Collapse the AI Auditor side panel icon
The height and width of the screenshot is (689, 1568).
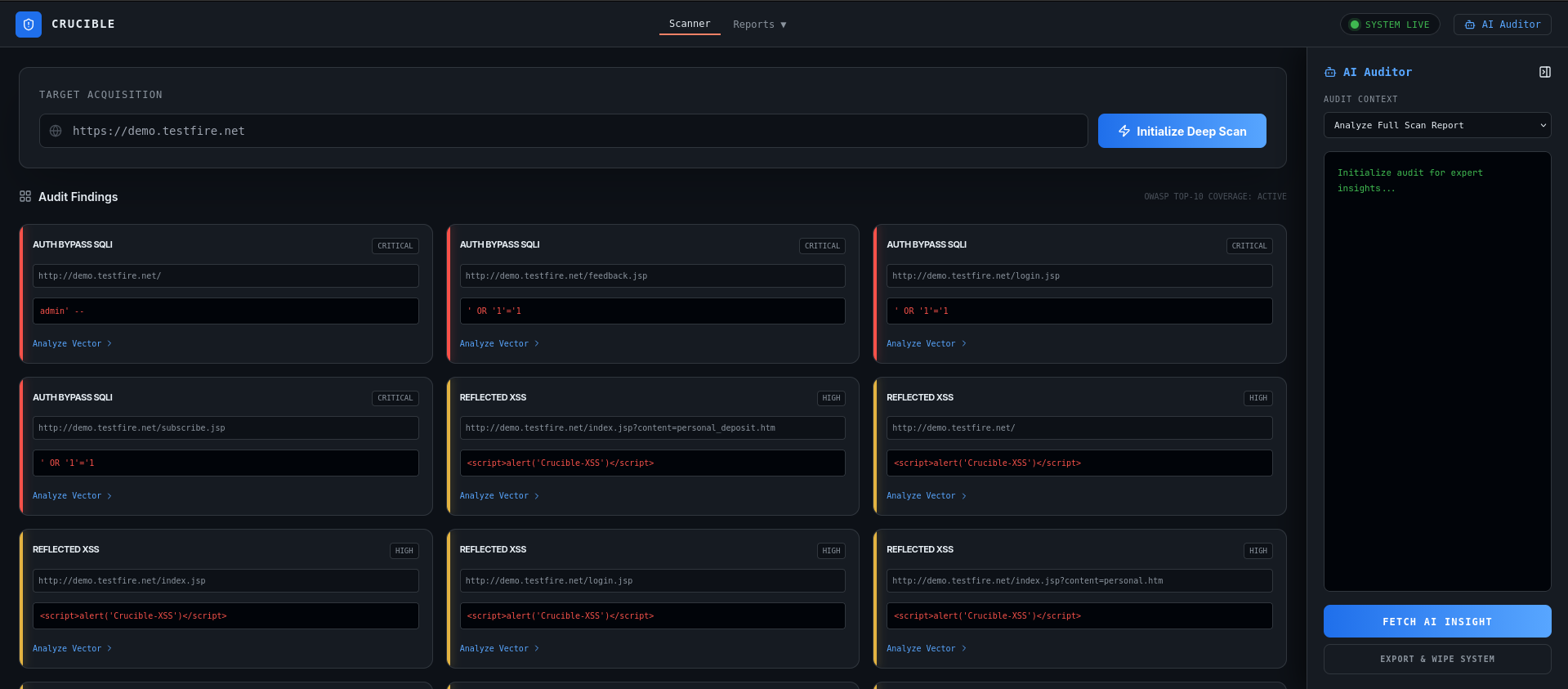point(1545,72)
